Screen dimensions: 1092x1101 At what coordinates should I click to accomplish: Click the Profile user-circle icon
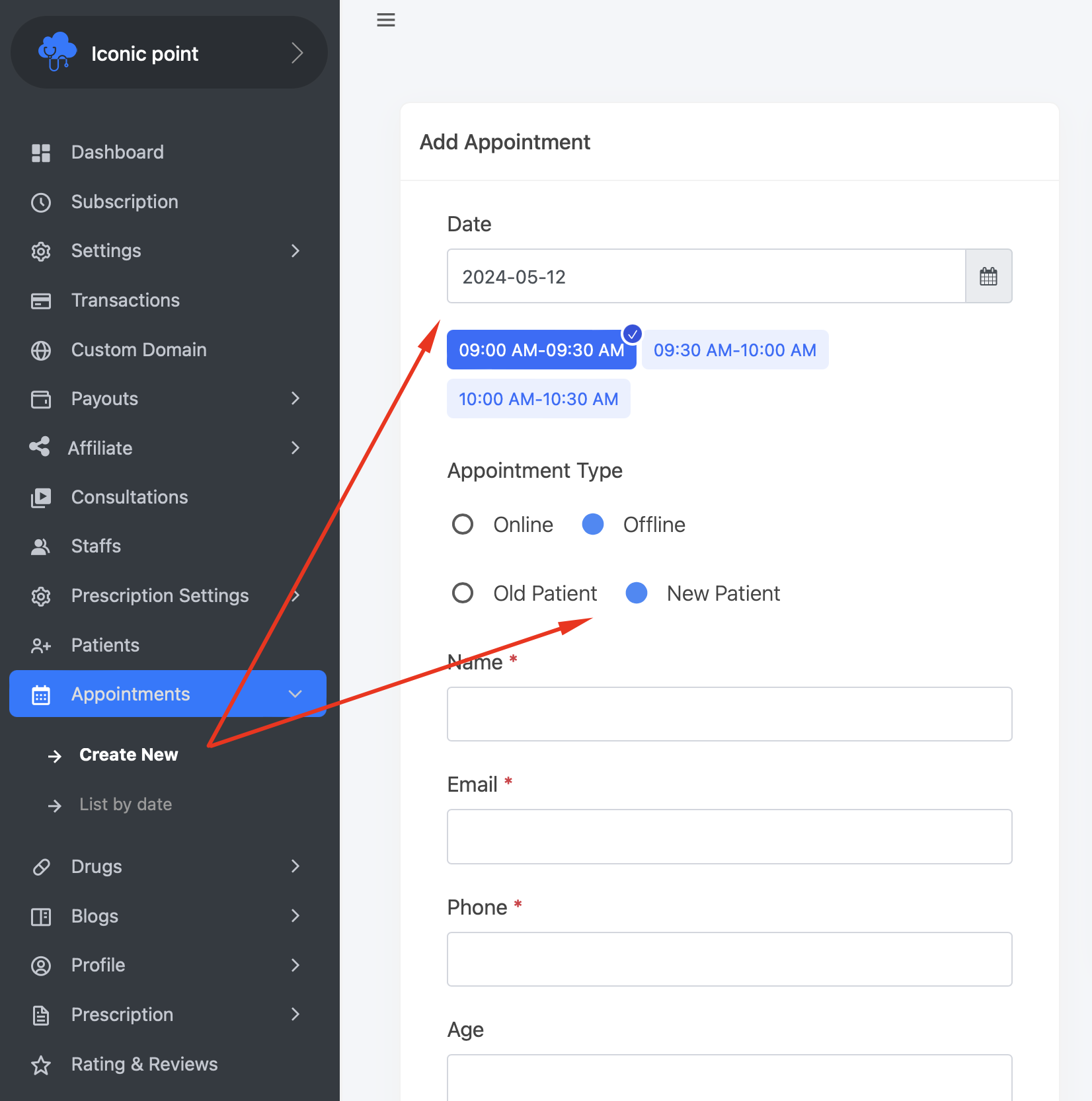41,966
